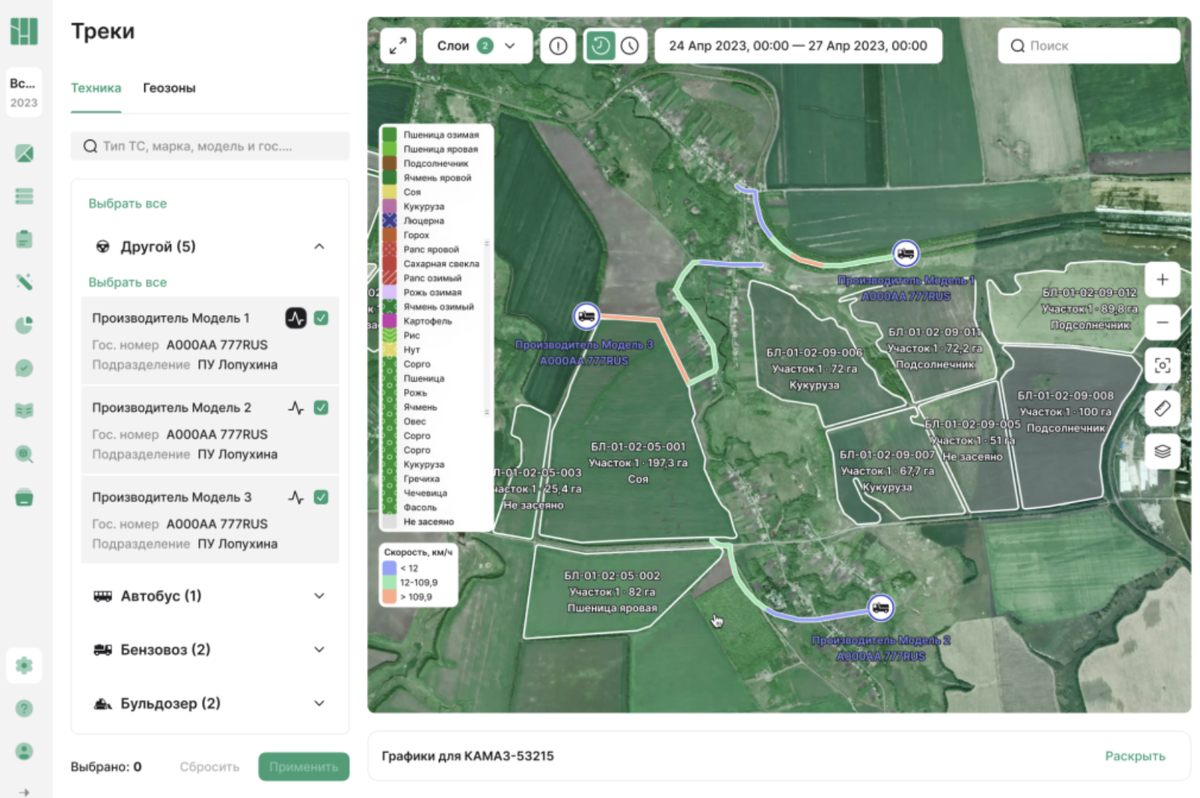Select the active history clock mode icon
The image size is (1200, 798).
[x=601, y=45]
